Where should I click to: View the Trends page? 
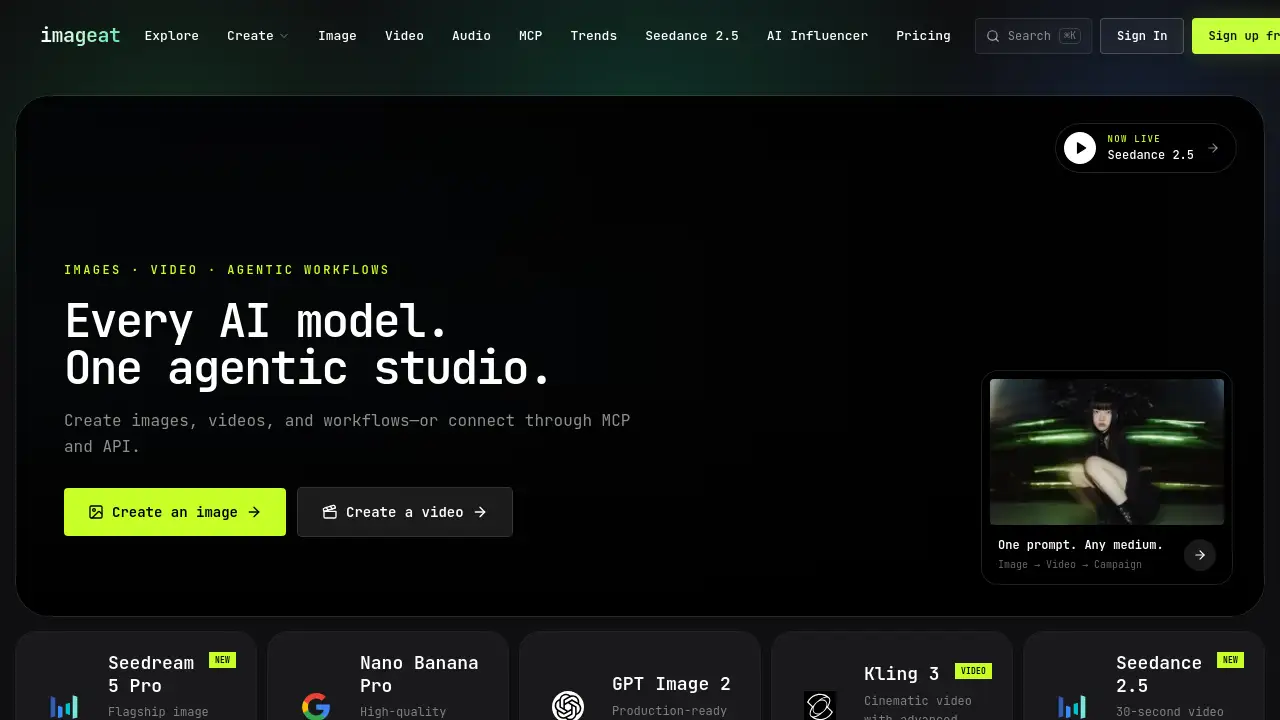pos(594,36)
